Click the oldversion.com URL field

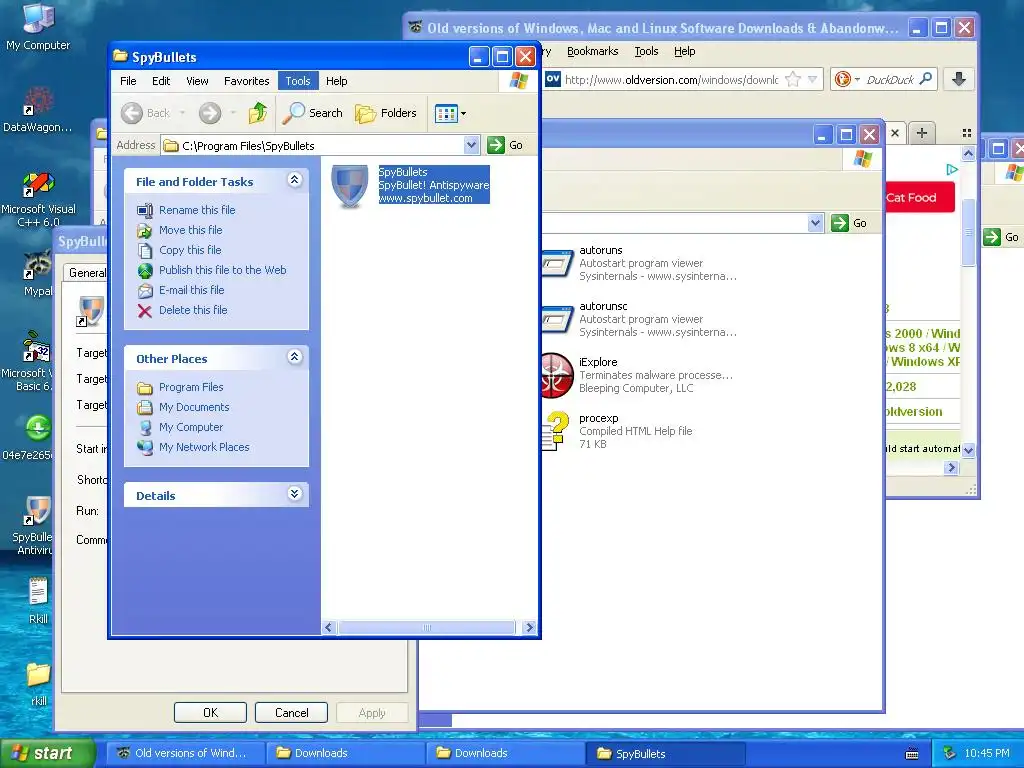tap(671, 80)
